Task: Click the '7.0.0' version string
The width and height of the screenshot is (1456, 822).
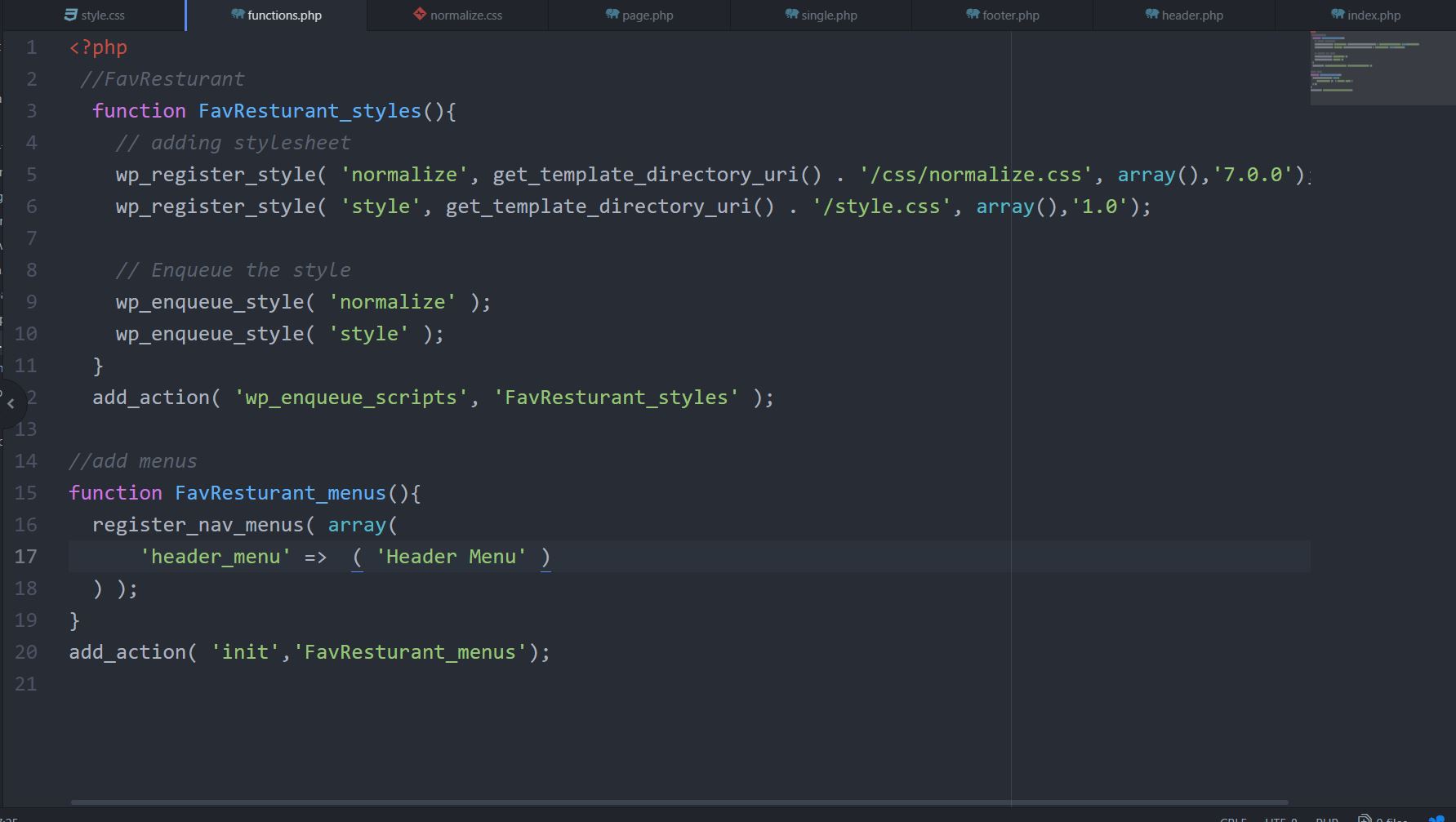Action: tap(1253, 175)
